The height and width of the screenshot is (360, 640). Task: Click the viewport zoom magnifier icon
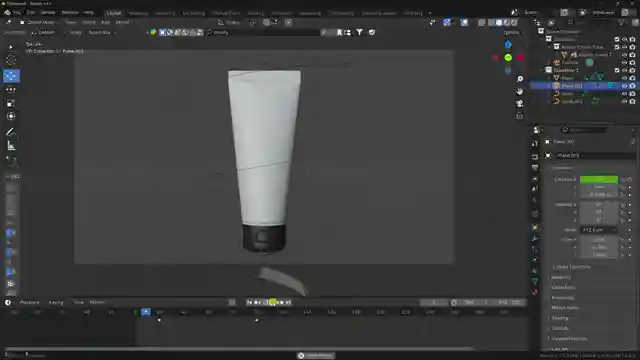tap(519, 79)
